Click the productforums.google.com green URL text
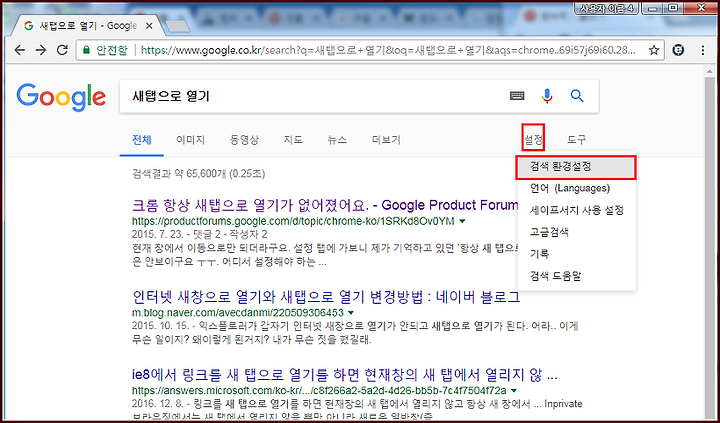 click(x=293, y=222)
